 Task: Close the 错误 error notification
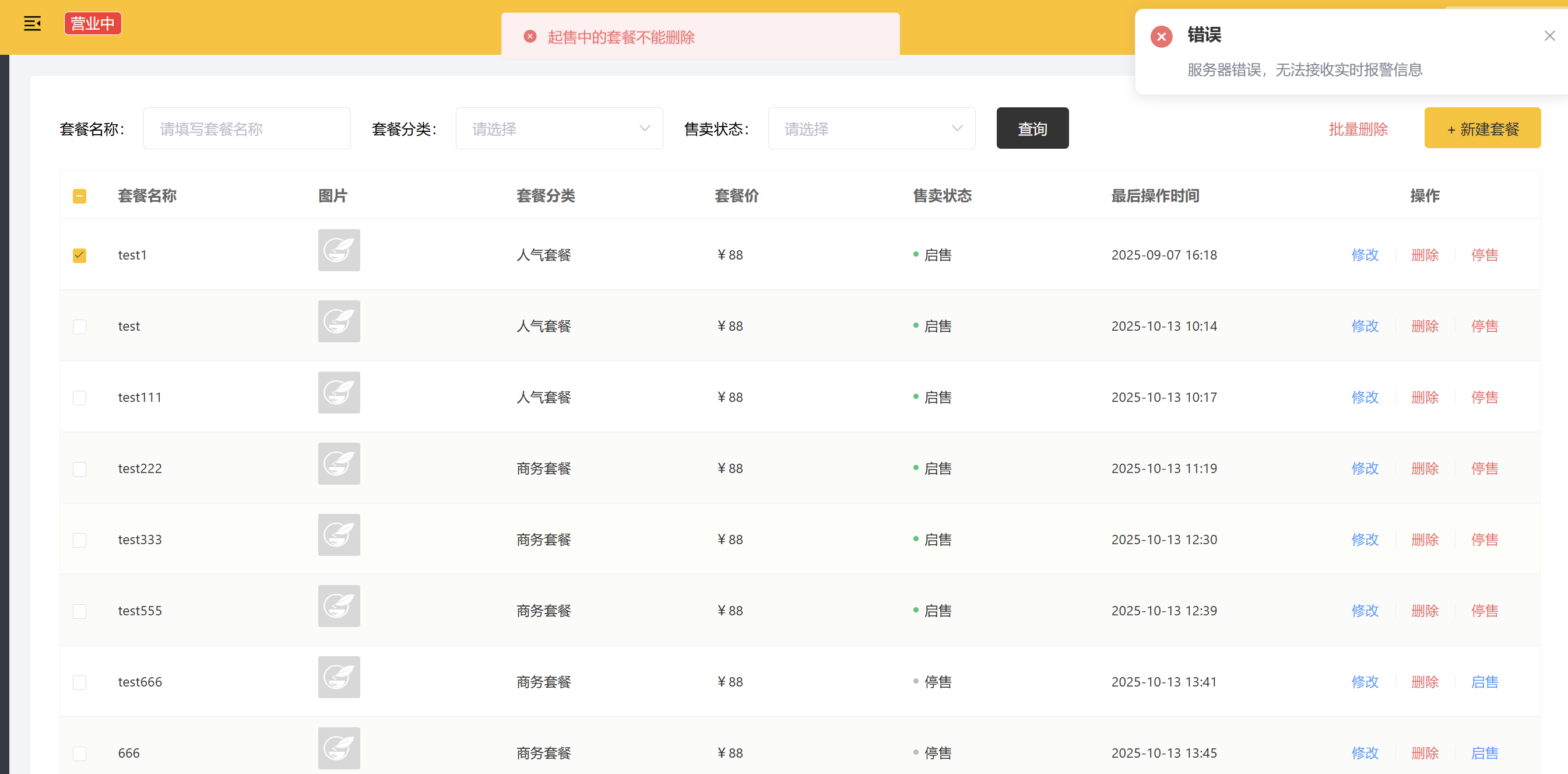[x=1549, y=36]
